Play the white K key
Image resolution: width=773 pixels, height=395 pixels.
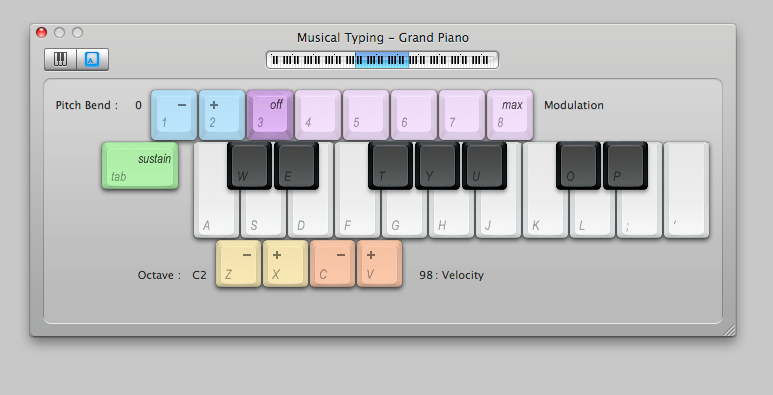545,215
